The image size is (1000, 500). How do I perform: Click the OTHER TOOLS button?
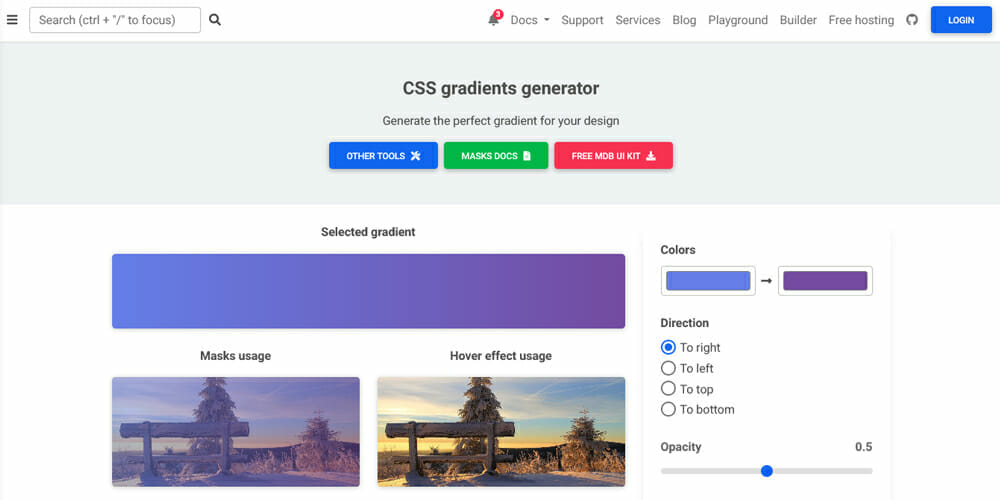point(383,156)
